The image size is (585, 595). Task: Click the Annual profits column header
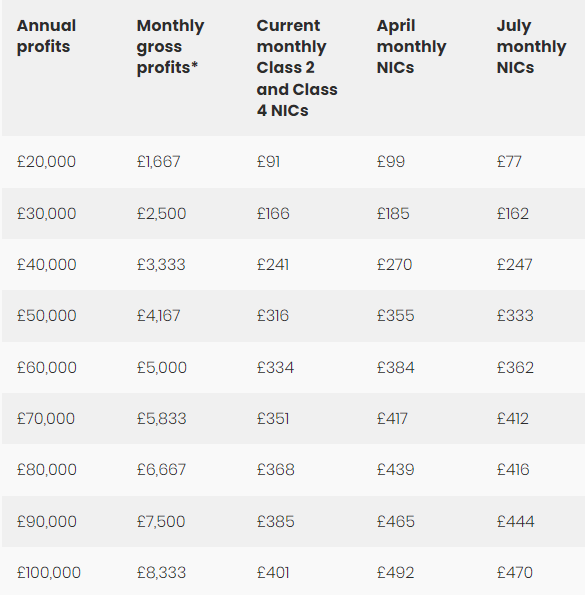pyautogui.click(x=46, y=36)
